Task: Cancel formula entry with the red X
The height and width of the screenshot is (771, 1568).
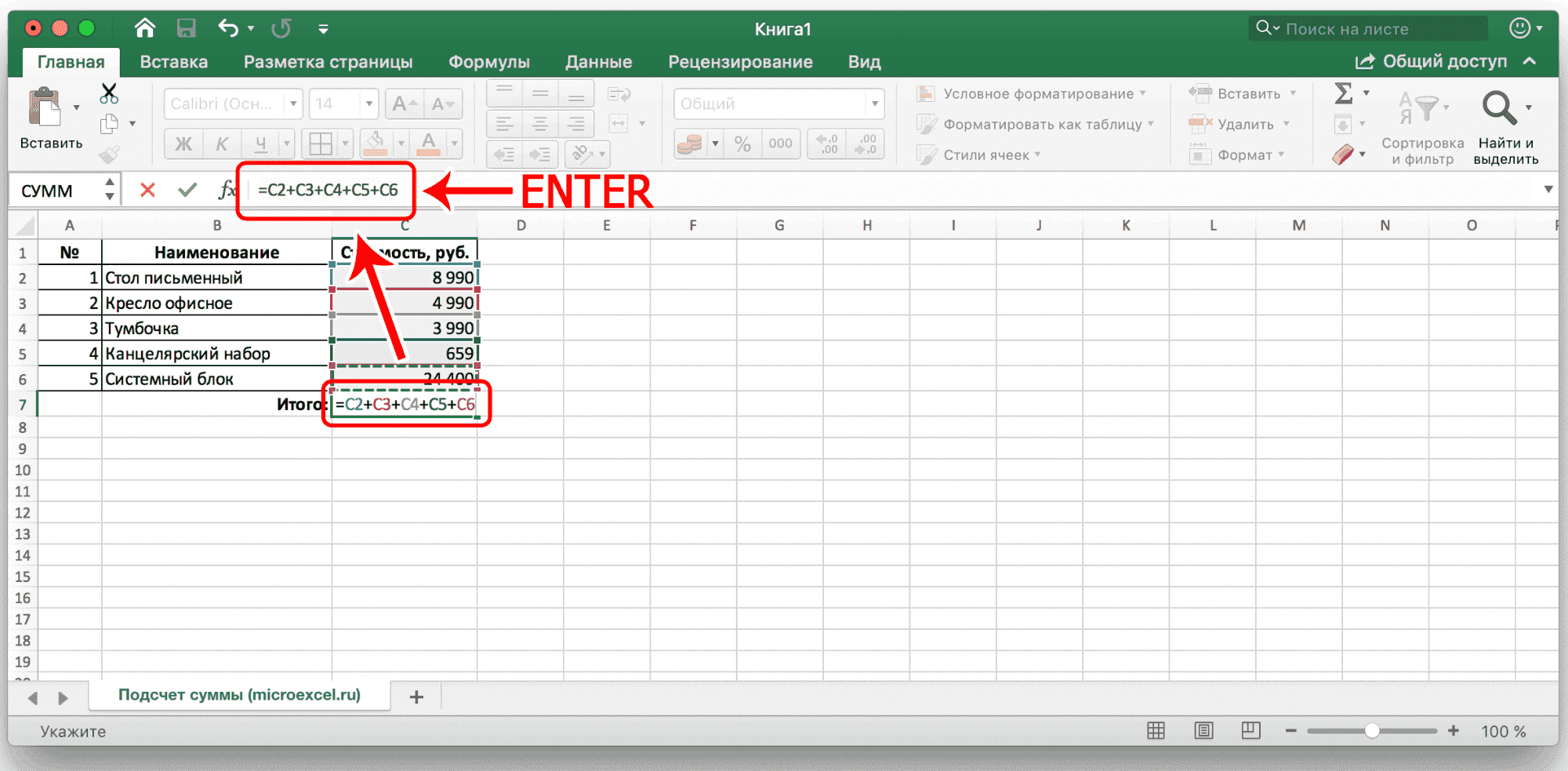Action: [x=147, y=190]
